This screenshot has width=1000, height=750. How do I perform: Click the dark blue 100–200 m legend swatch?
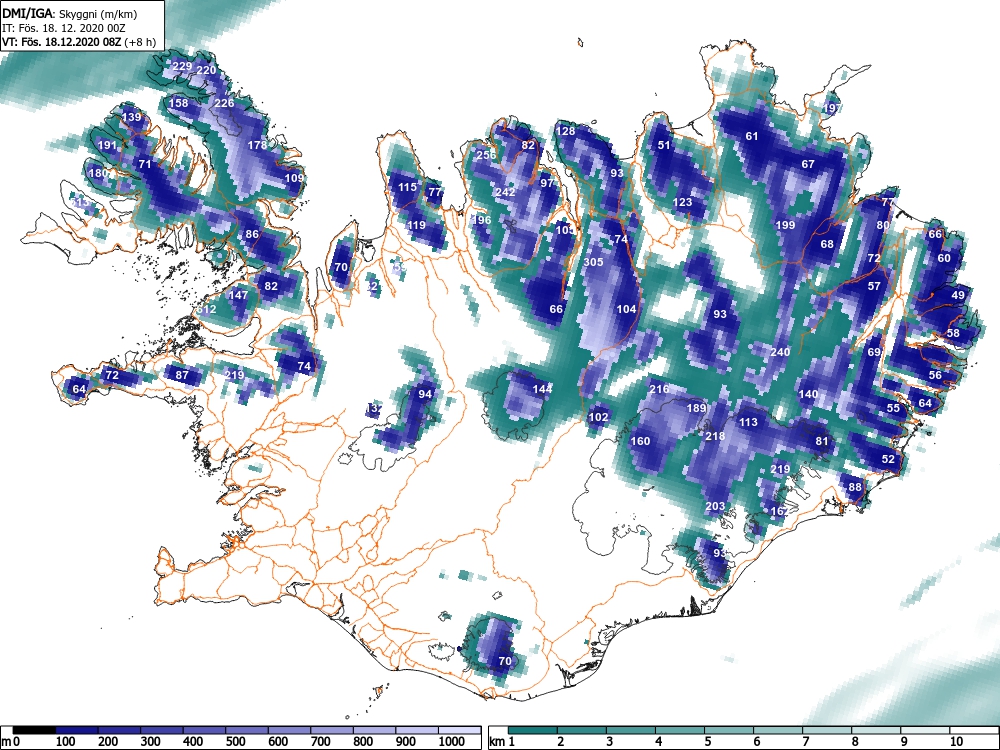click(x=77, y=730)
